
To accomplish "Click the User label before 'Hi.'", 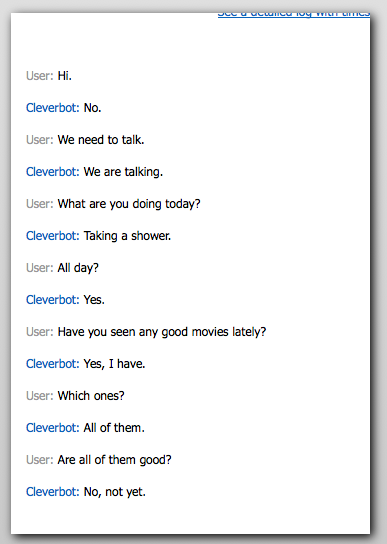I will tap(40, 76).
